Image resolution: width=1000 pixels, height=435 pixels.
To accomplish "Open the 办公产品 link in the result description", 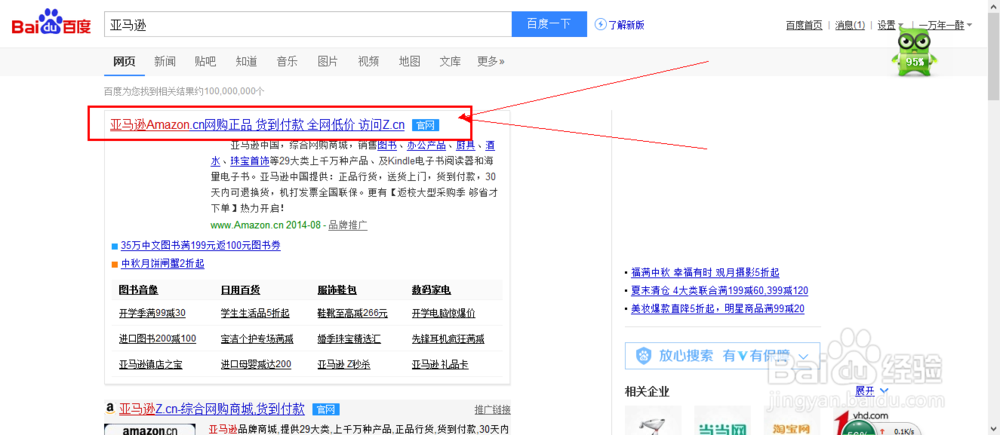I will click(x=427, y=145).
